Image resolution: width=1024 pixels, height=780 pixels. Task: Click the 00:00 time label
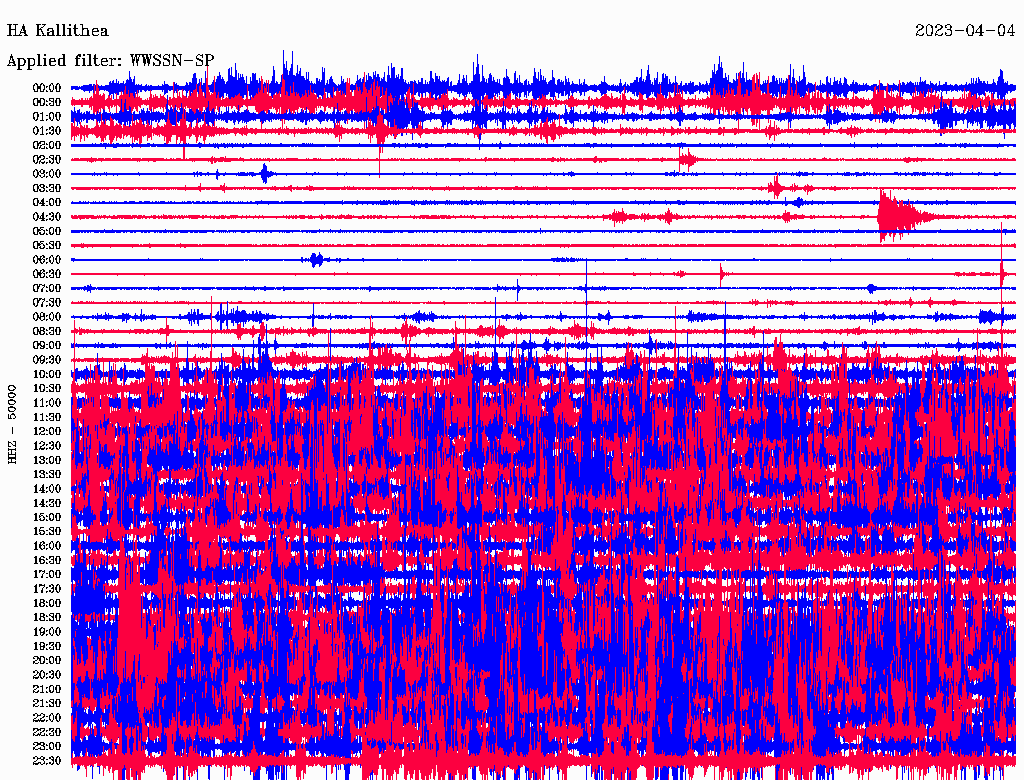(x=47, y=88)
